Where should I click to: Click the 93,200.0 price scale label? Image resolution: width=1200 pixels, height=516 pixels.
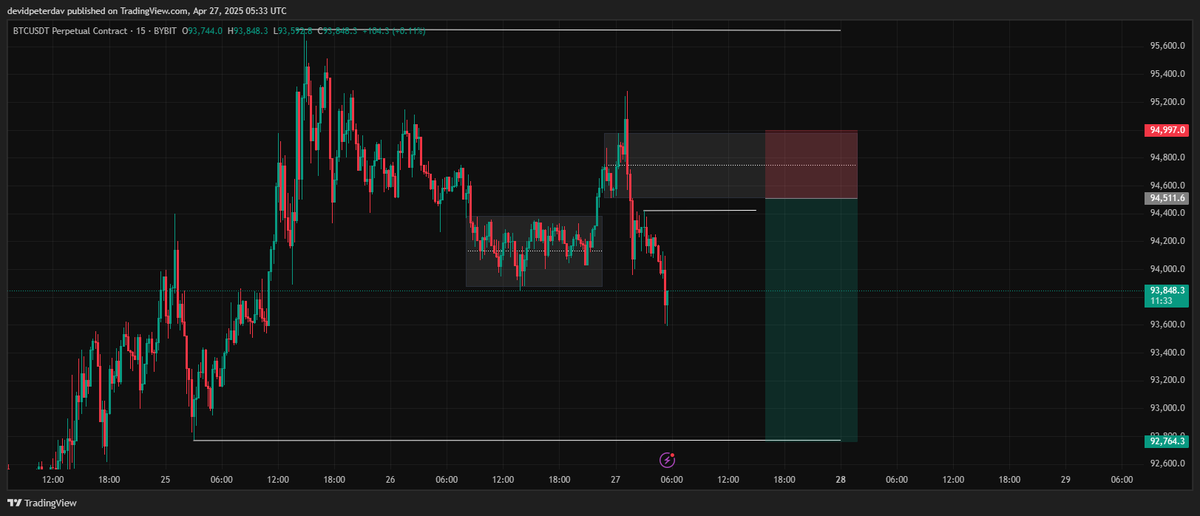1168,380
